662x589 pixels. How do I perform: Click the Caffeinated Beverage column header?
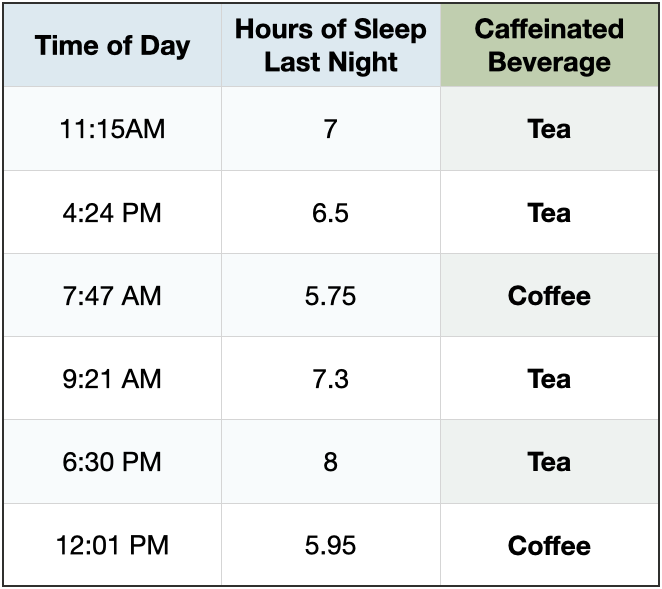(x=549, y=46)
